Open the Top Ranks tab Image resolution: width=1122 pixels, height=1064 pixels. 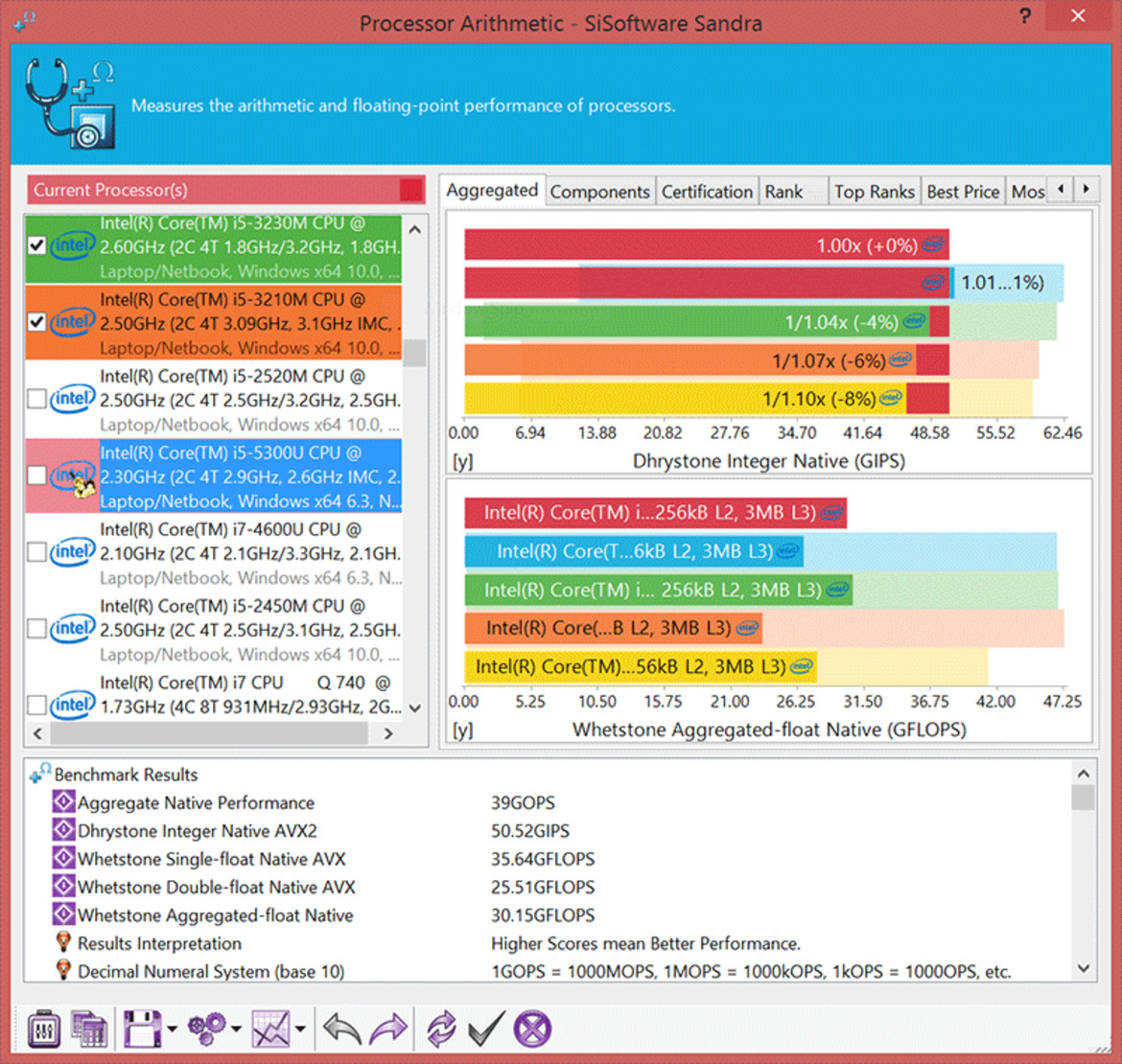tap(875, 192)
